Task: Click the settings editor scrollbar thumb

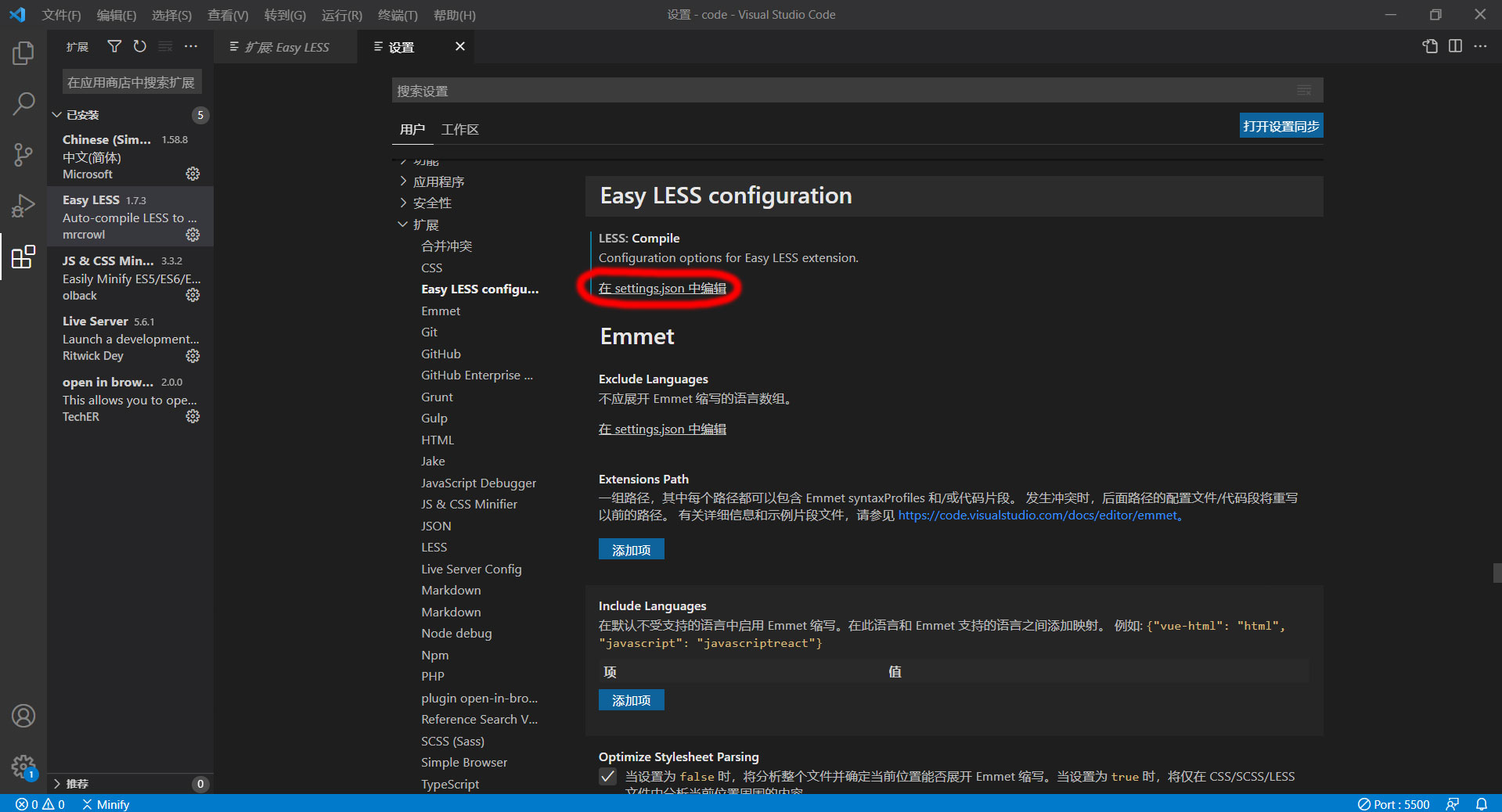Action: tap(1497, 573)
